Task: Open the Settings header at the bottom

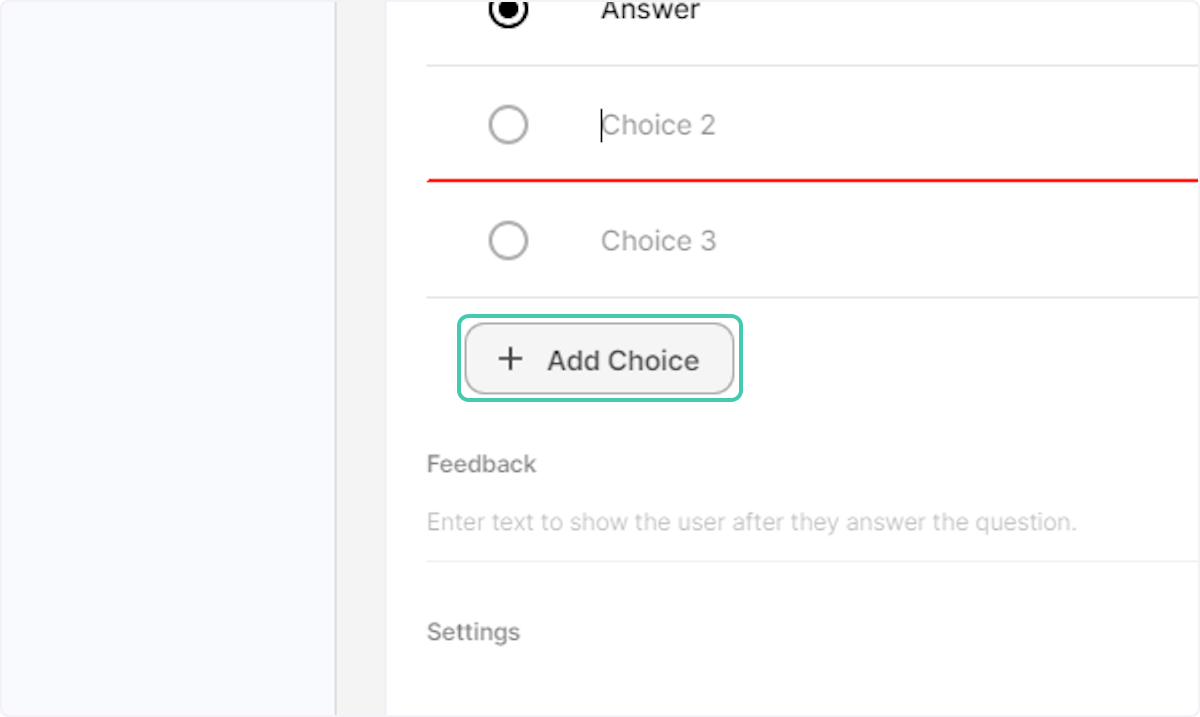Action: (x=473, y=631)
